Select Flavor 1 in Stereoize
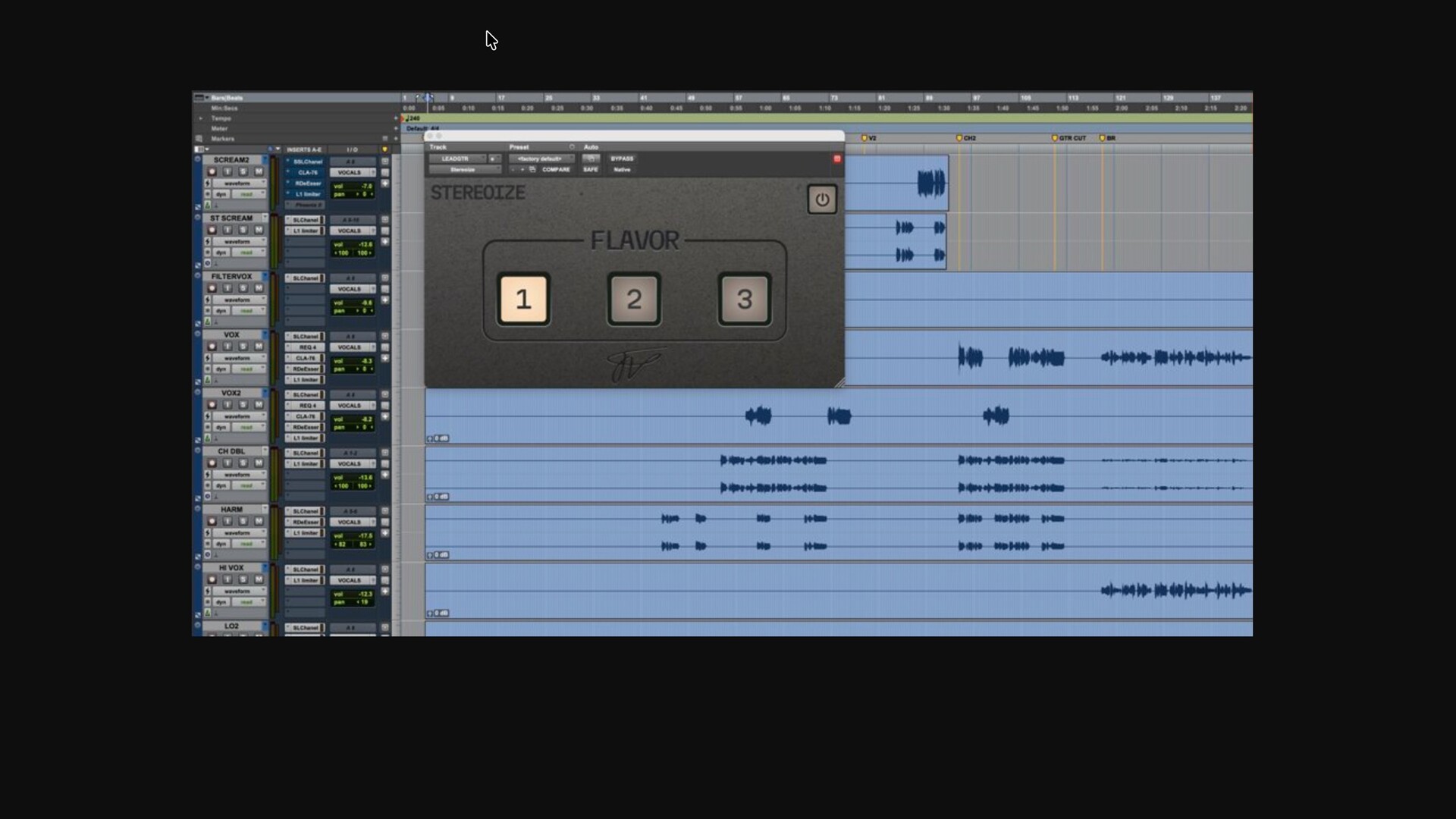The image size is (1456, 819). (523, 300)
